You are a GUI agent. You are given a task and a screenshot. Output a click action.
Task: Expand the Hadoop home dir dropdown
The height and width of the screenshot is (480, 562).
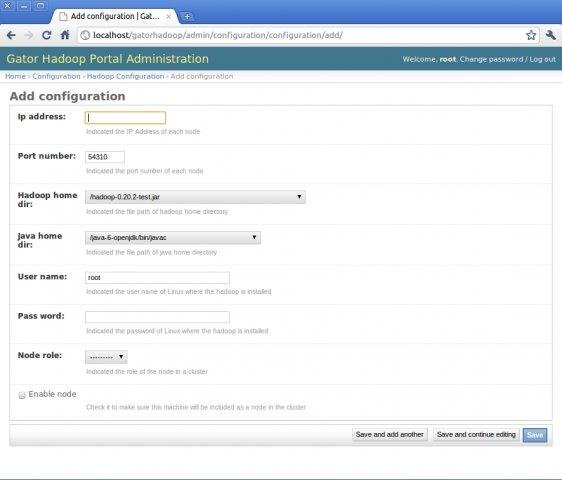tap(195, 197)
